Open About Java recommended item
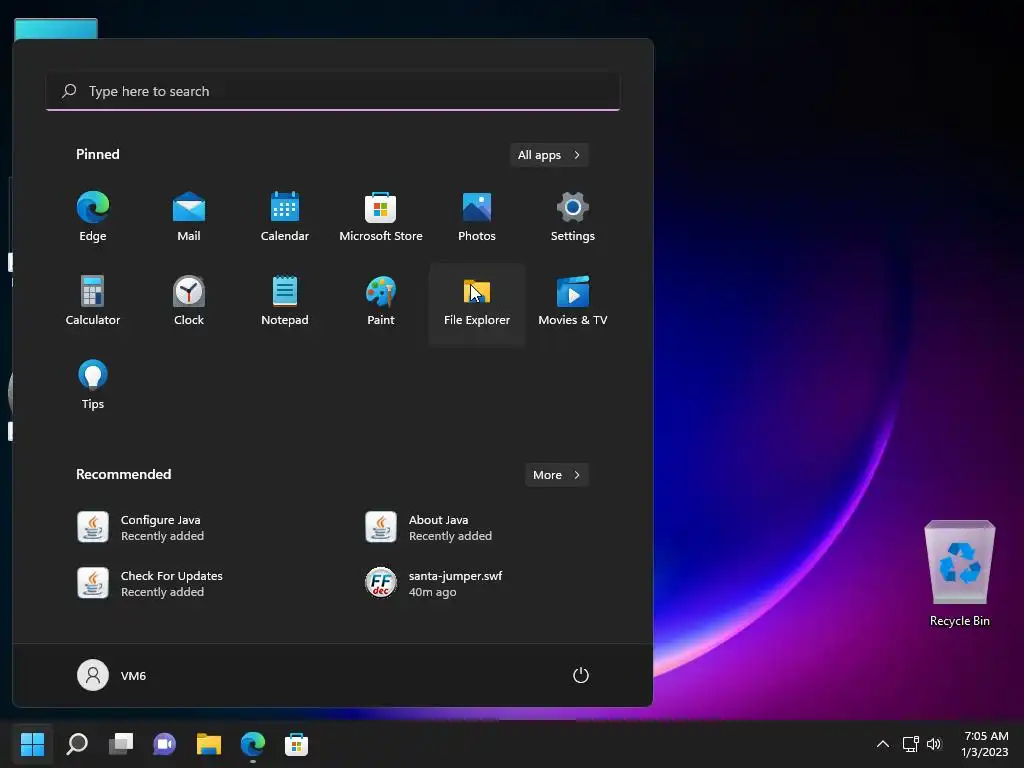 coord(428,528)
